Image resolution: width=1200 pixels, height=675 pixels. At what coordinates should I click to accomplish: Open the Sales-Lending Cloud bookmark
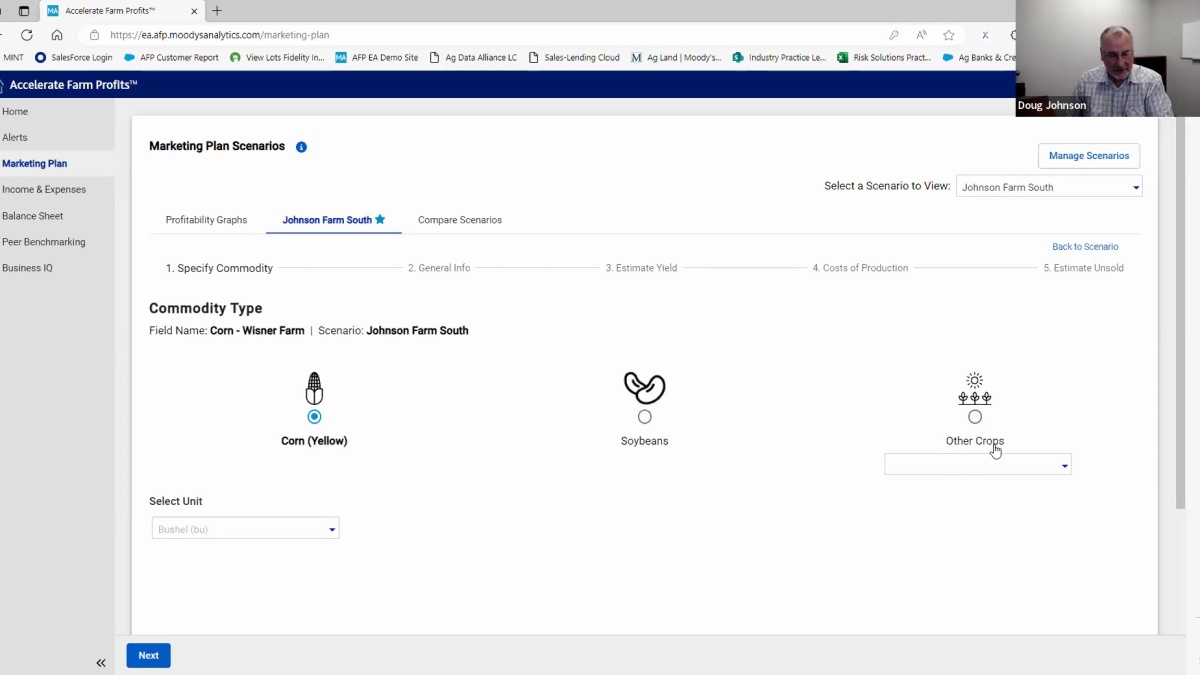click(x=574, y=57)
